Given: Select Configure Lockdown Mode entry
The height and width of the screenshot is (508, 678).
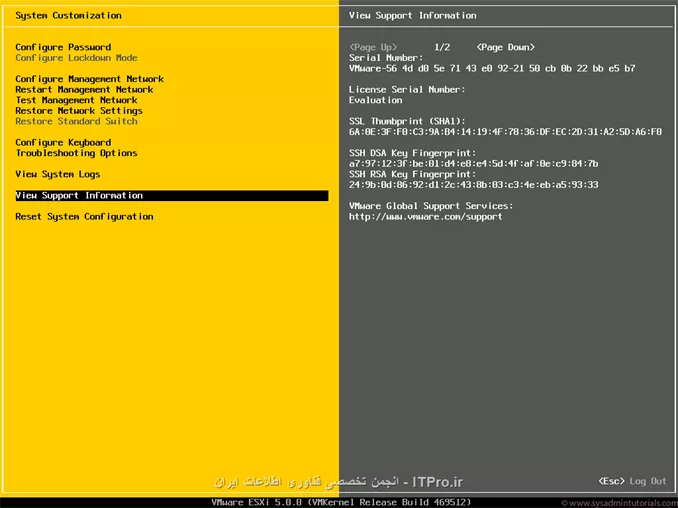Looking at the screenshot, I should [x=76, y=58].
